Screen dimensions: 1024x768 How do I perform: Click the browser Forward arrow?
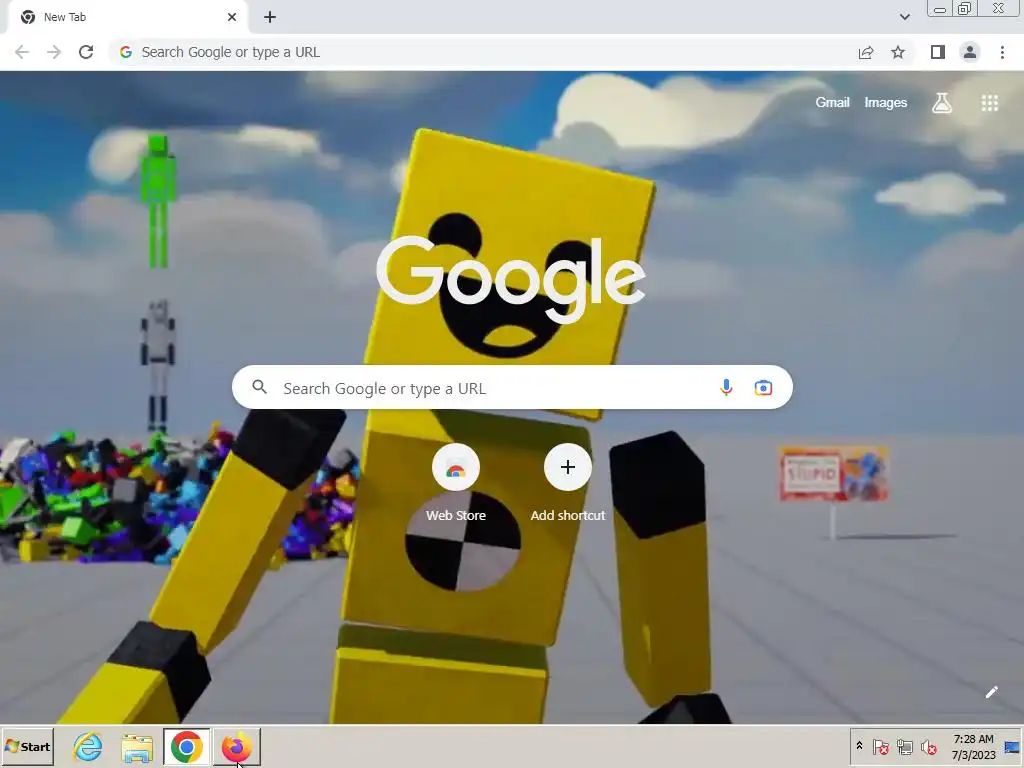[54, 52]
